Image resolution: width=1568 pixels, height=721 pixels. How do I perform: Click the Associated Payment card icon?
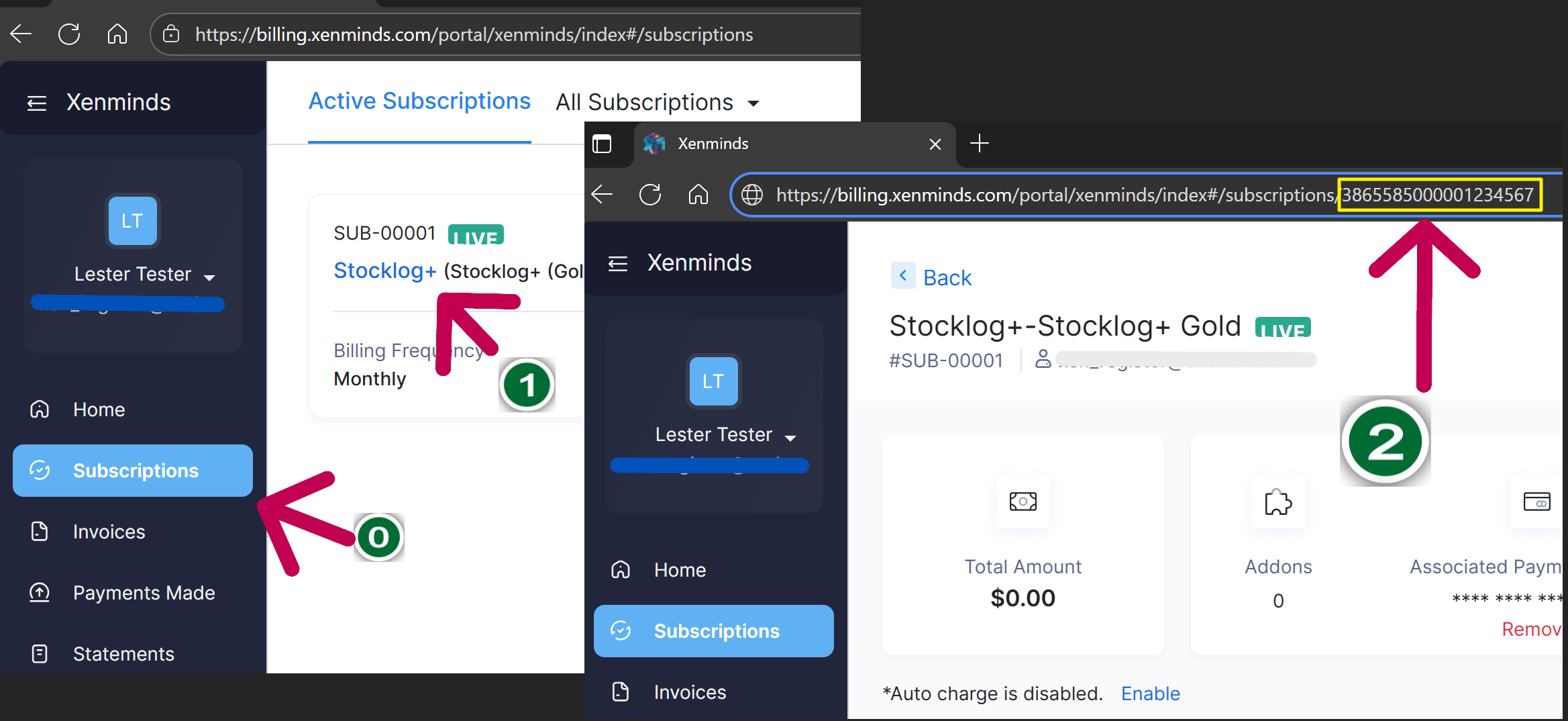point(1536,501)
